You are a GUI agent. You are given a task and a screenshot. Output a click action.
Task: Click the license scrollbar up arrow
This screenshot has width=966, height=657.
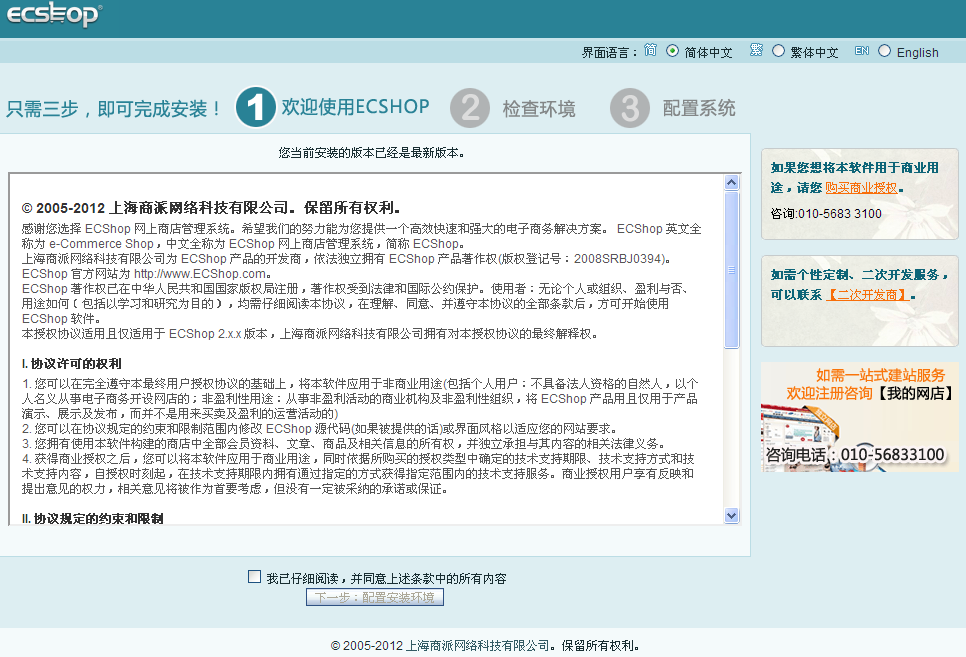tap(731, 183)
